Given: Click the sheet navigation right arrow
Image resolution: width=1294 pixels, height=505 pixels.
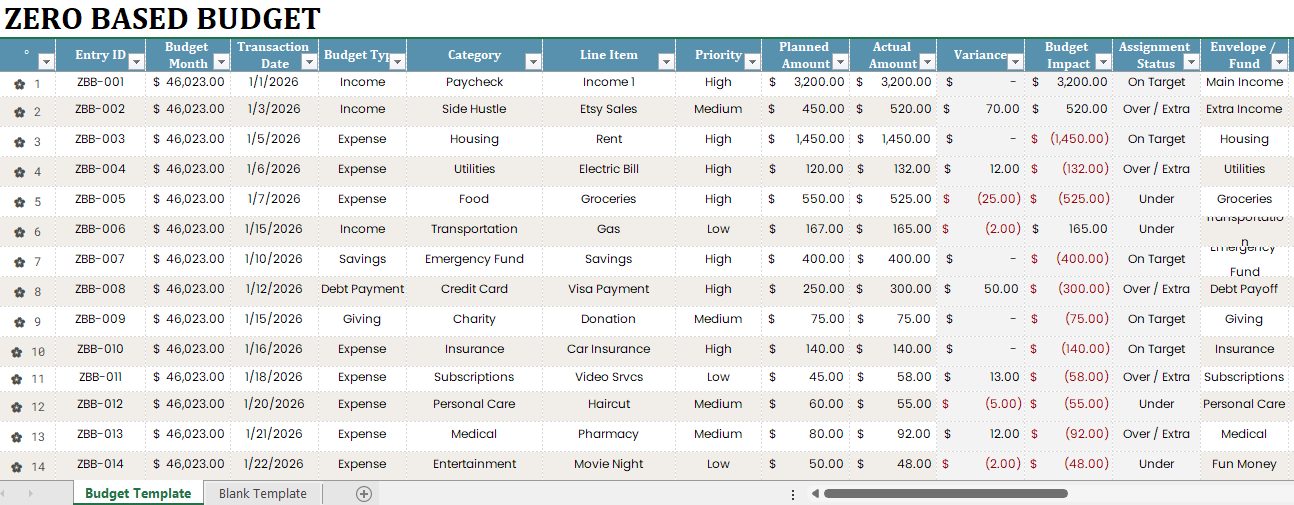Looking at the screenshot, I should [31, 494].
